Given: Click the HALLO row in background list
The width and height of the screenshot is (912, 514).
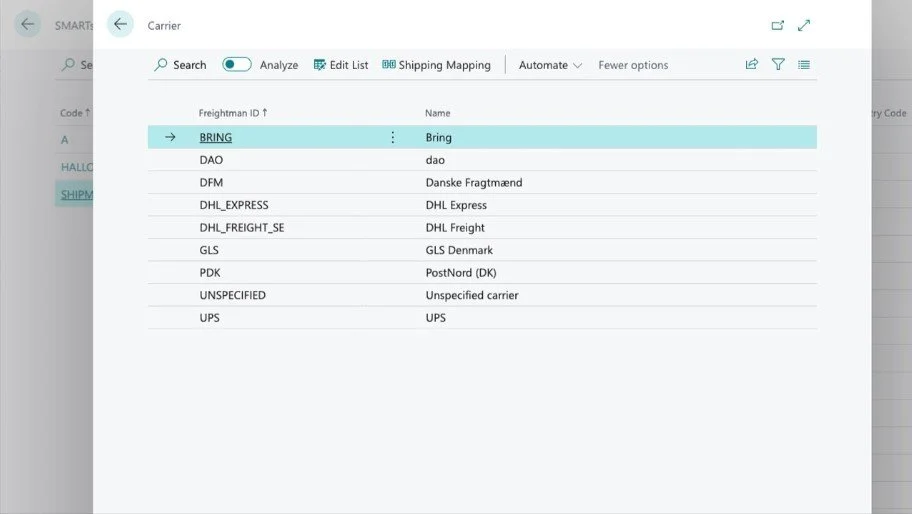Looking at the screenshot, I should [76, 167].
